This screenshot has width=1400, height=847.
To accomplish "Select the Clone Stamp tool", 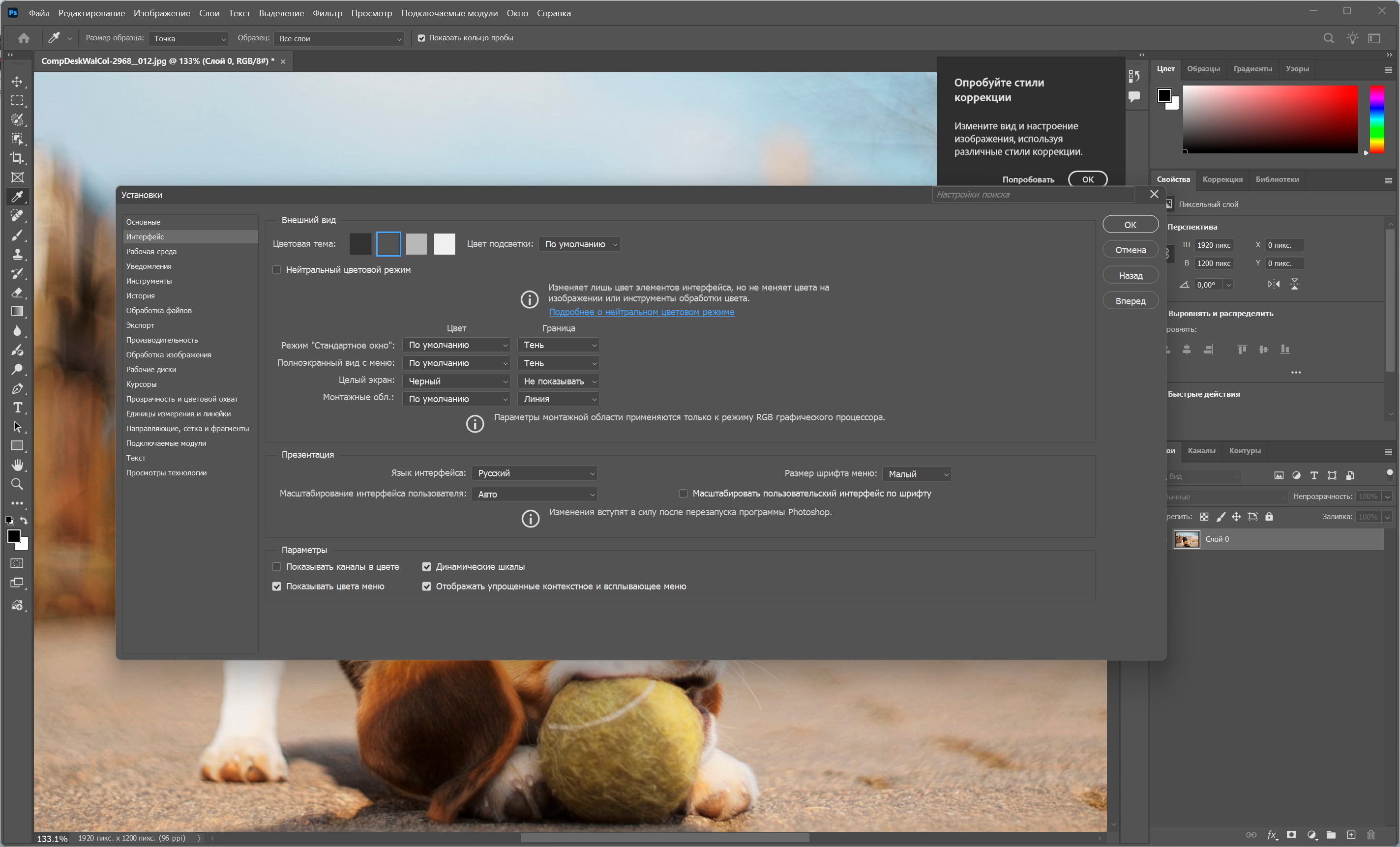I will (x=17, y=254).
